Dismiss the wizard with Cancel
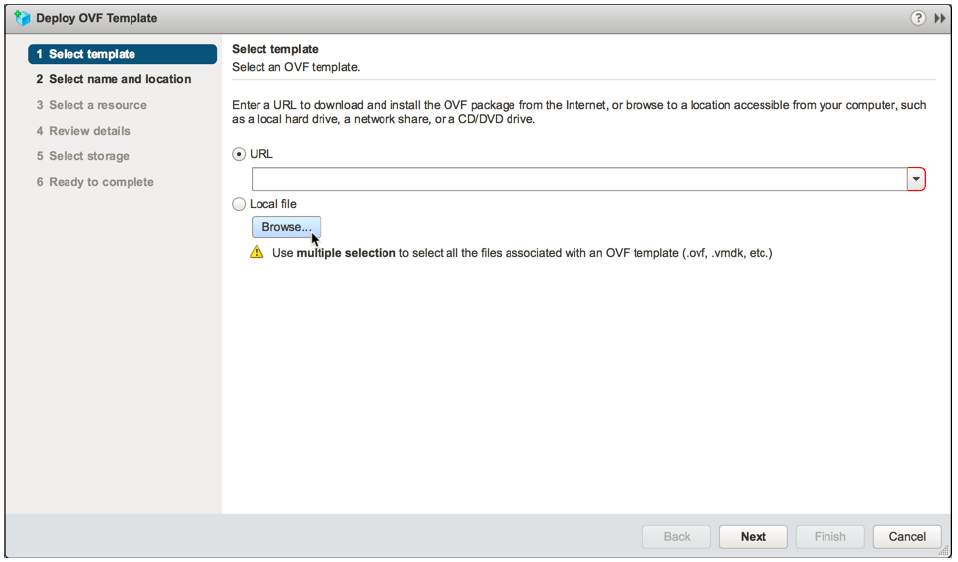 coord(907,536)
